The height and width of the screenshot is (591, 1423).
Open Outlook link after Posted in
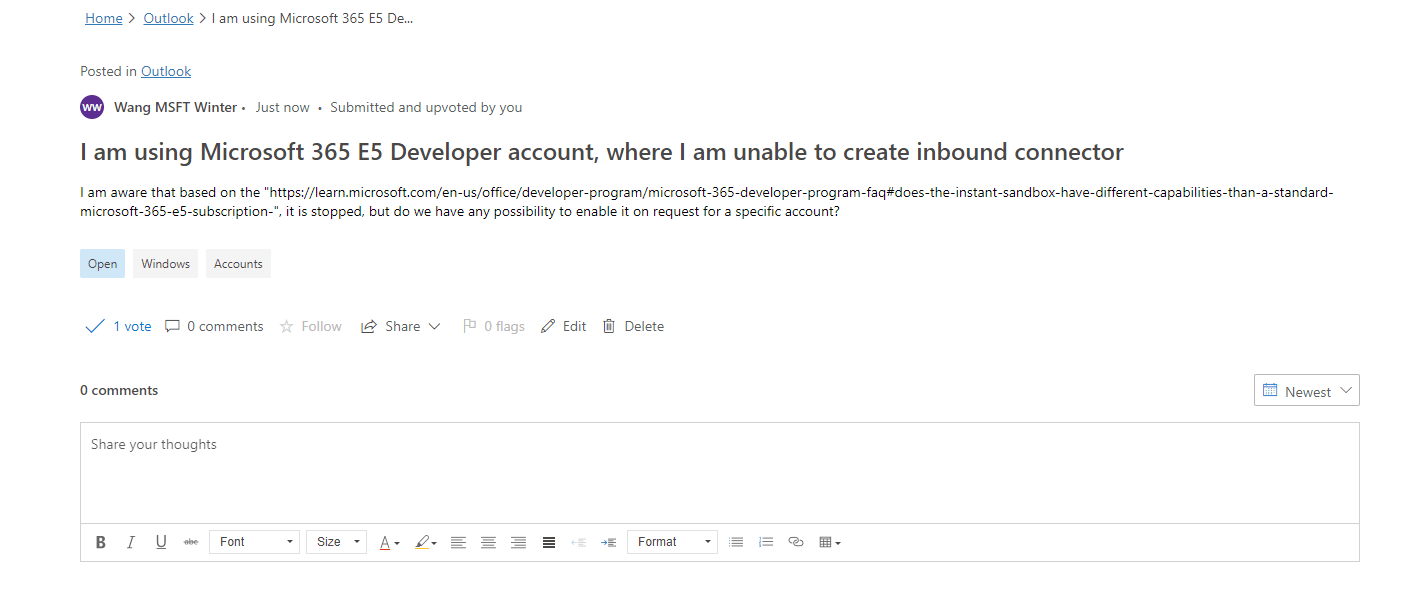(x=166, y=71)
